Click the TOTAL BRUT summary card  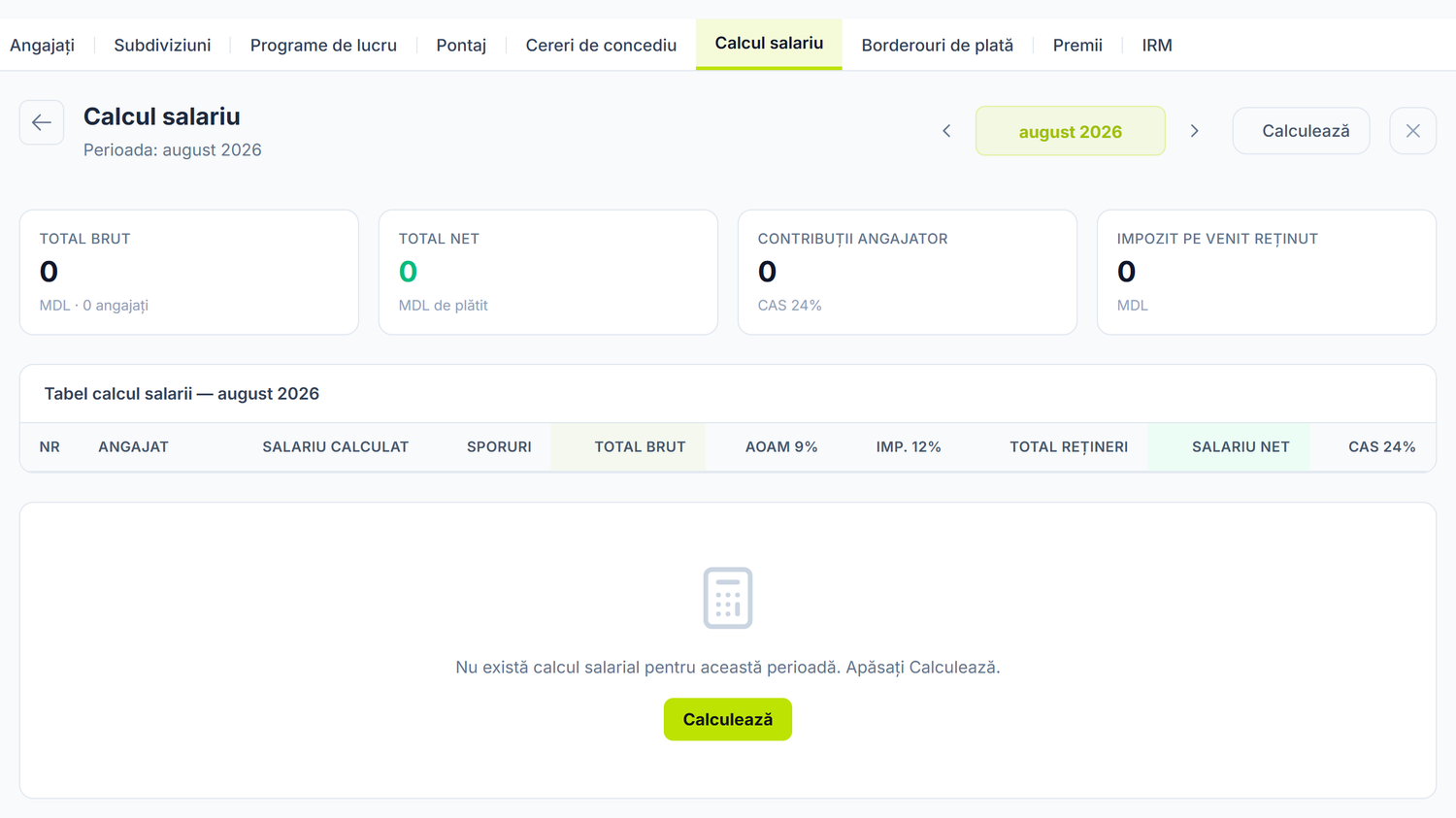189,273
